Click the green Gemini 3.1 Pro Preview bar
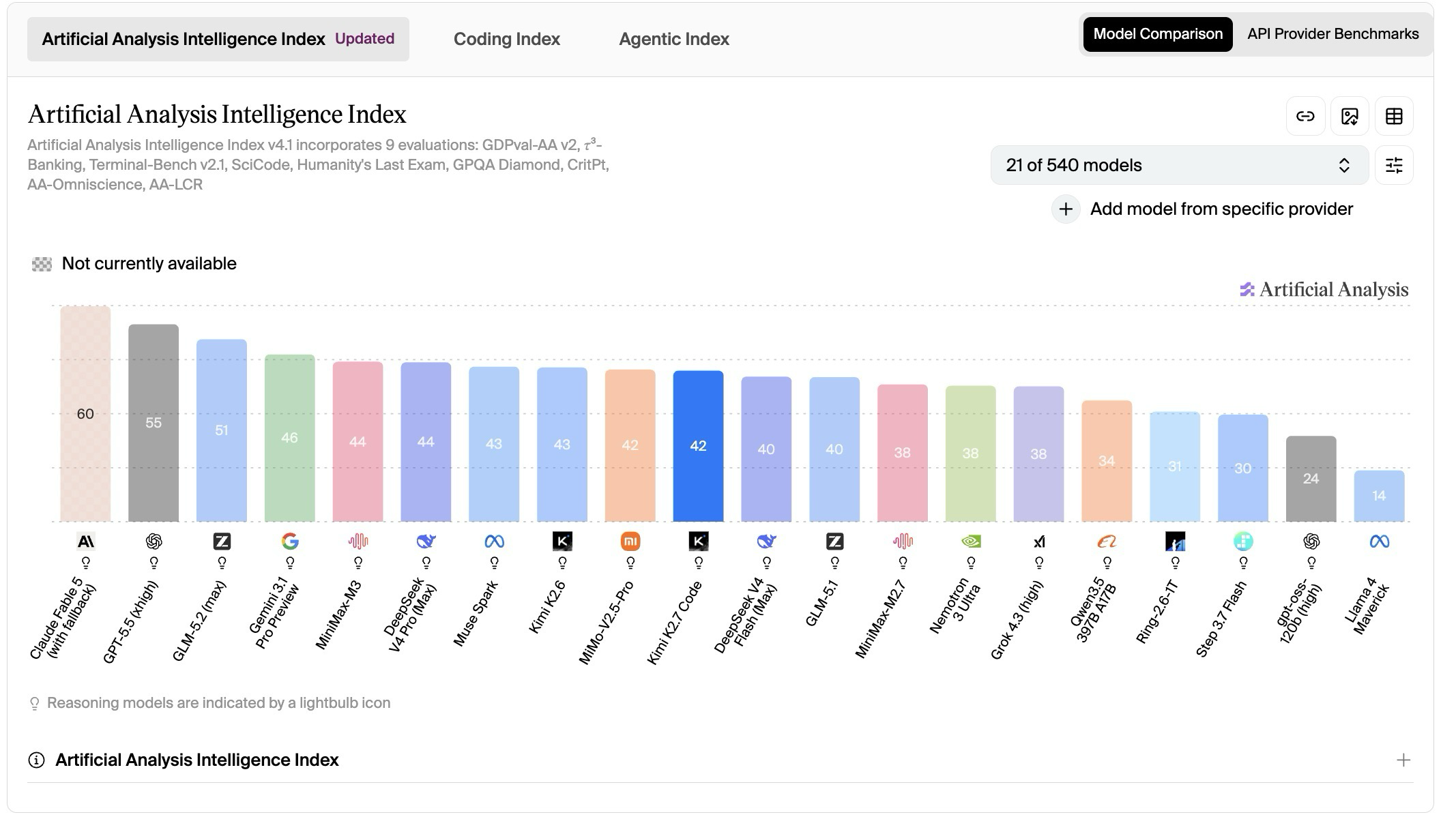This screenshot has width=1456, height=817. click(x=290, y=438)
